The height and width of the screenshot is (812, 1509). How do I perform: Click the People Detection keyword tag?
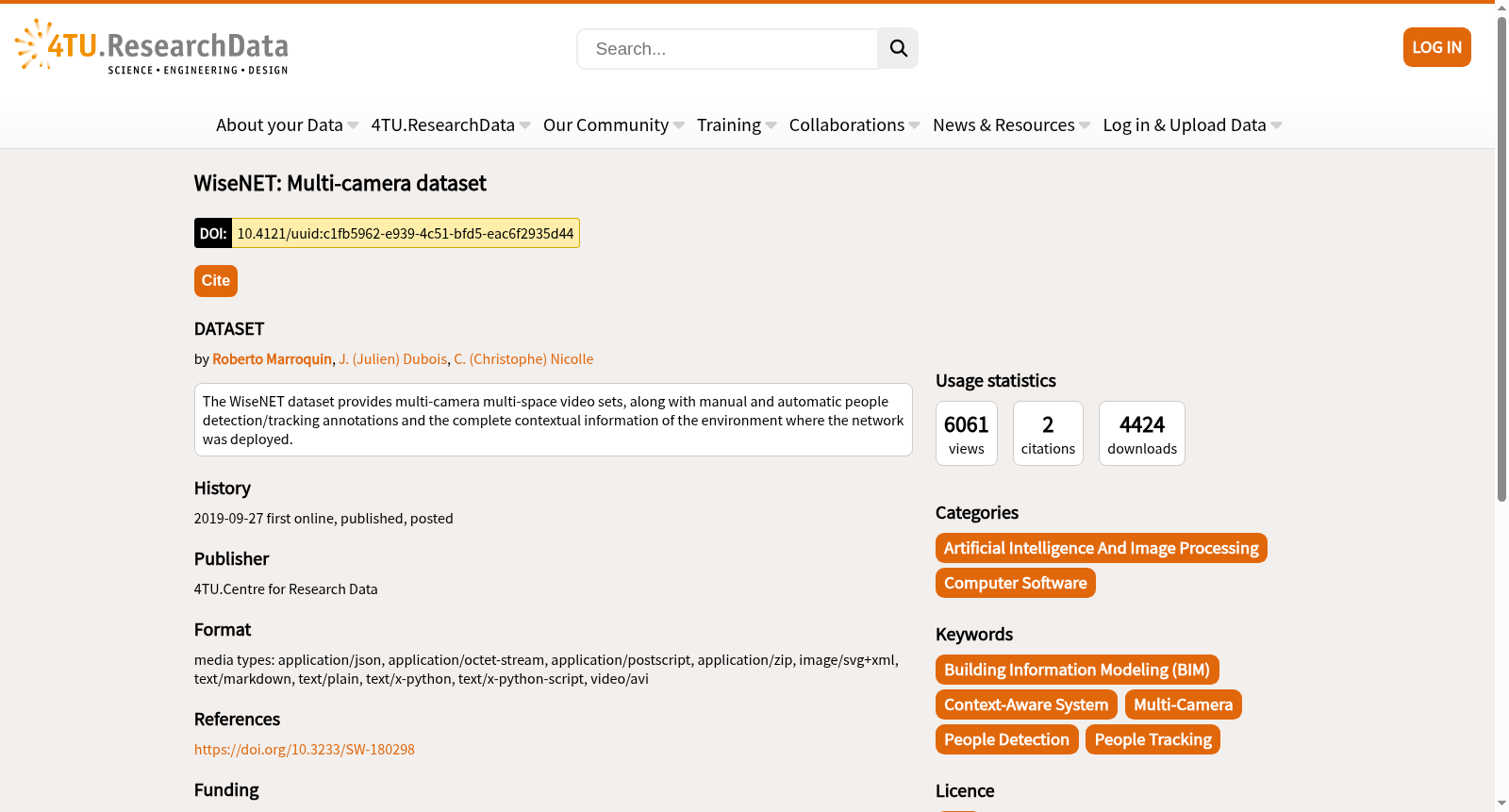[x=1007, y=739]
